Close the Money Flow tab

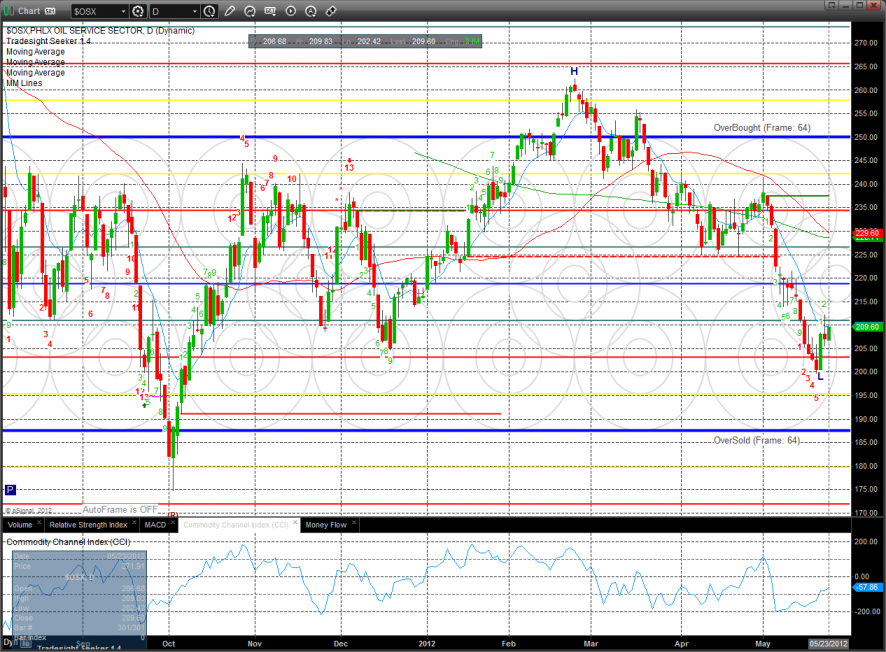354,524
